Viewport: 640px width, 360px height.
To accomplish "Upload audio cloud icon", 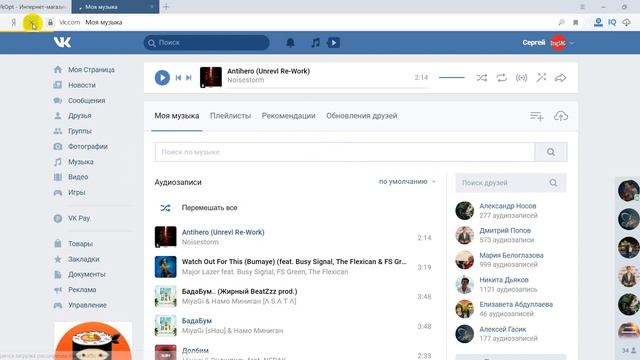I will click(x=561, y=116).
